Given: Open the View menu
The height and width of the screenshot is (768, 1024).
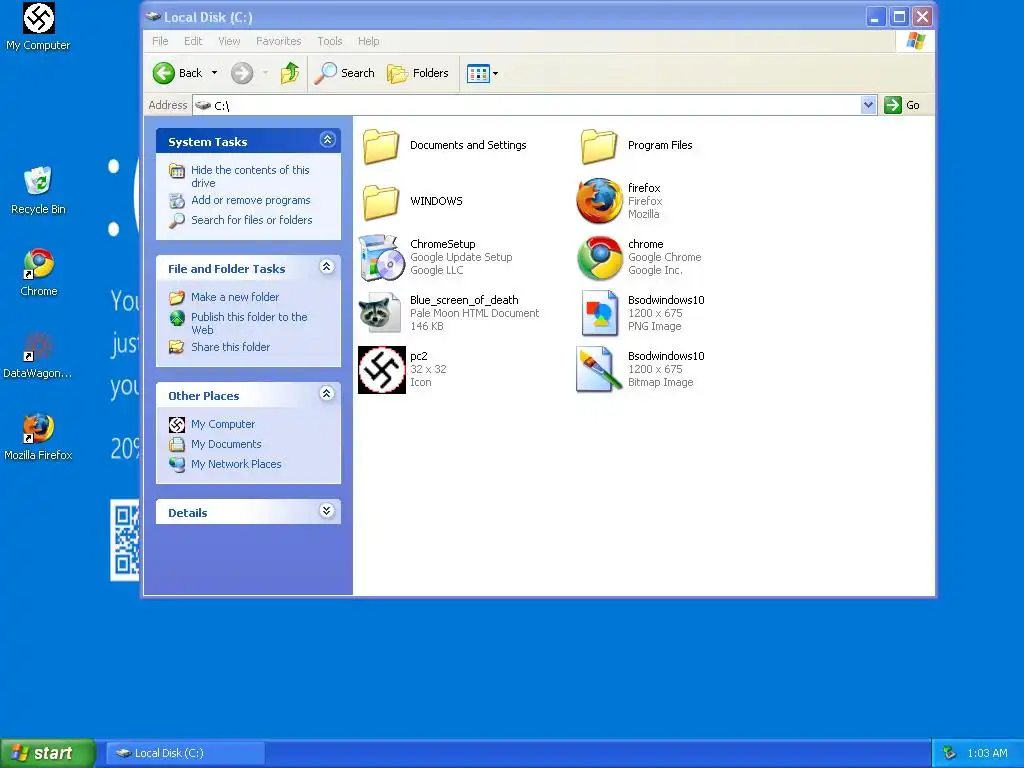Looking at the screenshot, I should click(x=229, y=41).
